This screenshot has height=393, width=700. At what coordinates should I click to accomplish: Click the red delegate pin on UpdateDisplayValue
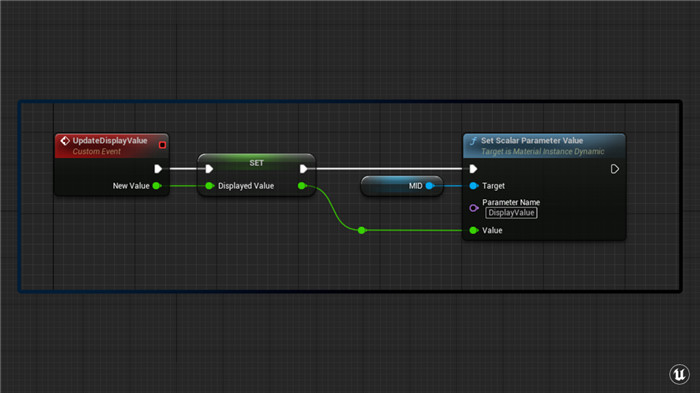162,145
